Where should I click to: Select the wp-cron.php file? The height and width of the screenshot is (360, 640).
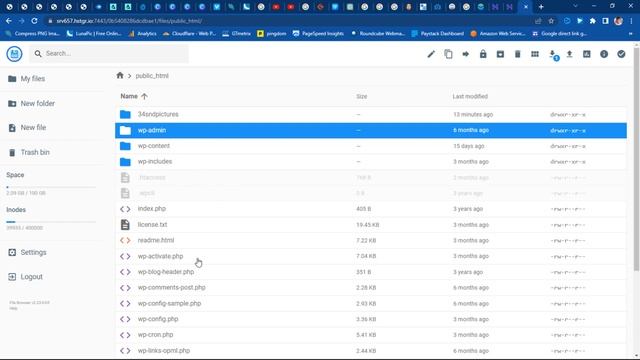(x=371, y=335)
